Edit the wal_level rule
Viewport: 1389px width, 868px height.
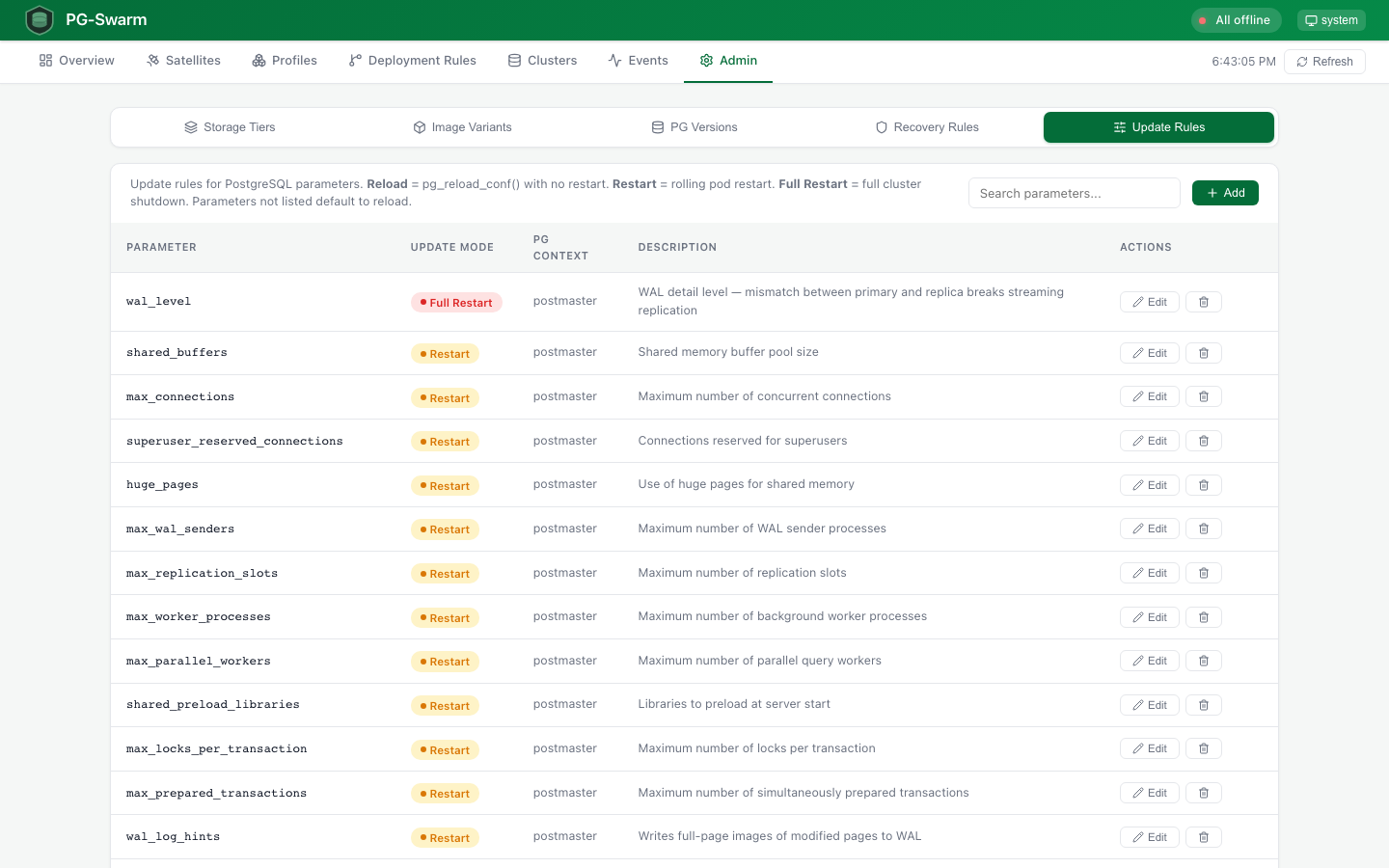click(1149, 302)
